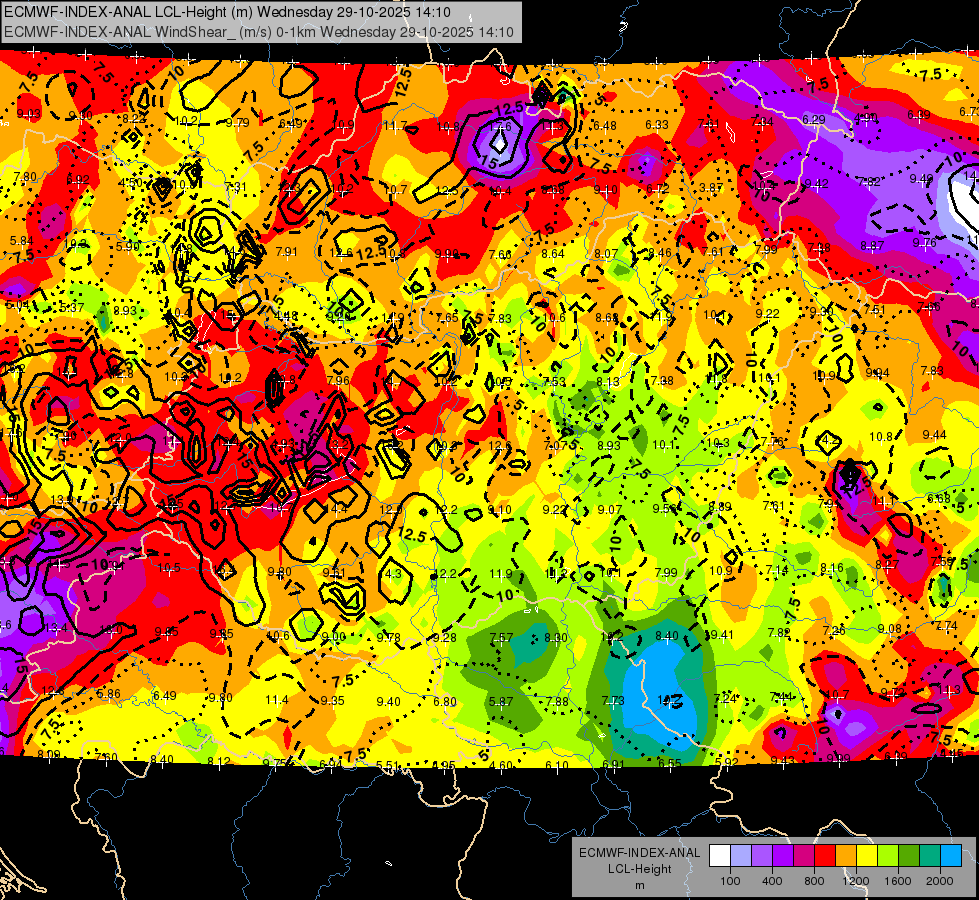Image resolution: width=979 pixels, height=900 pixels.
Task: Click the legend label '800'
Action: (814, 881)
